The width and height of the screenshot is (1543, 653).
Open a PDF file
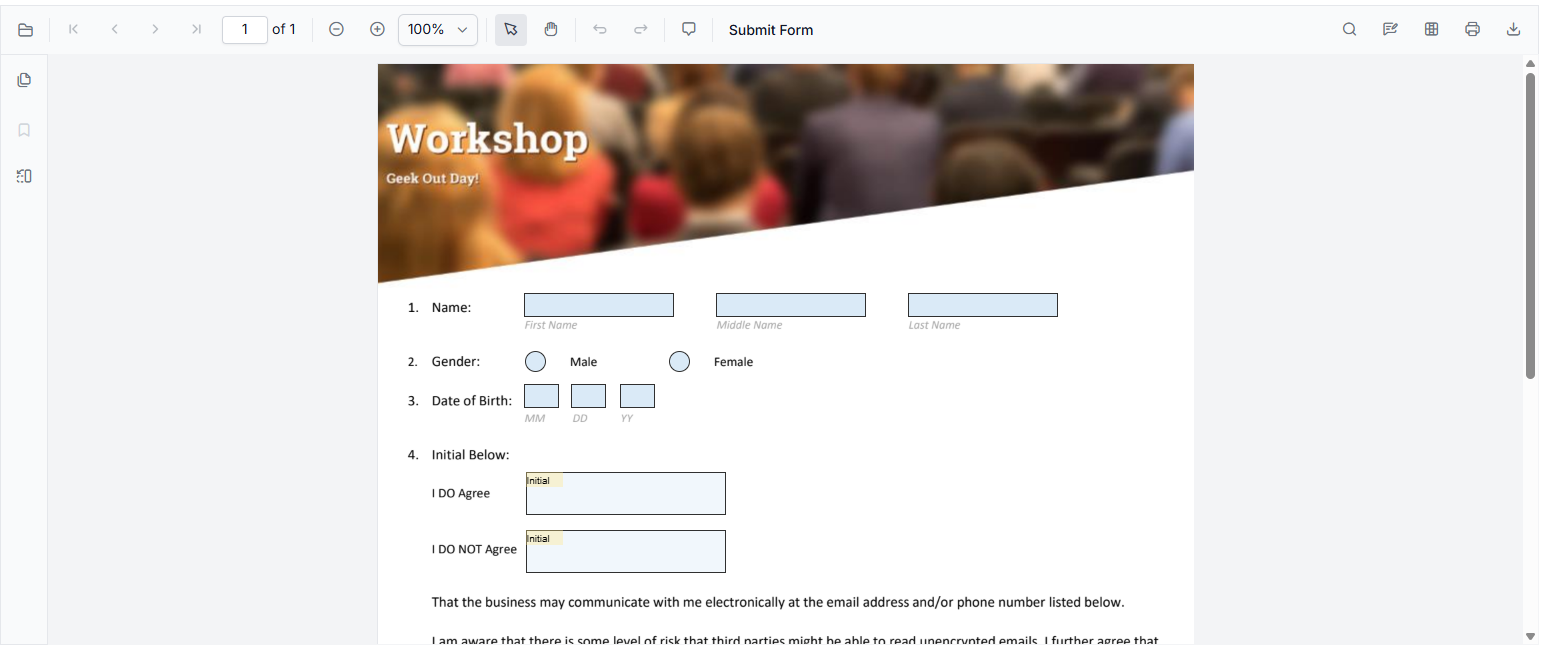[x=25, y=29]
